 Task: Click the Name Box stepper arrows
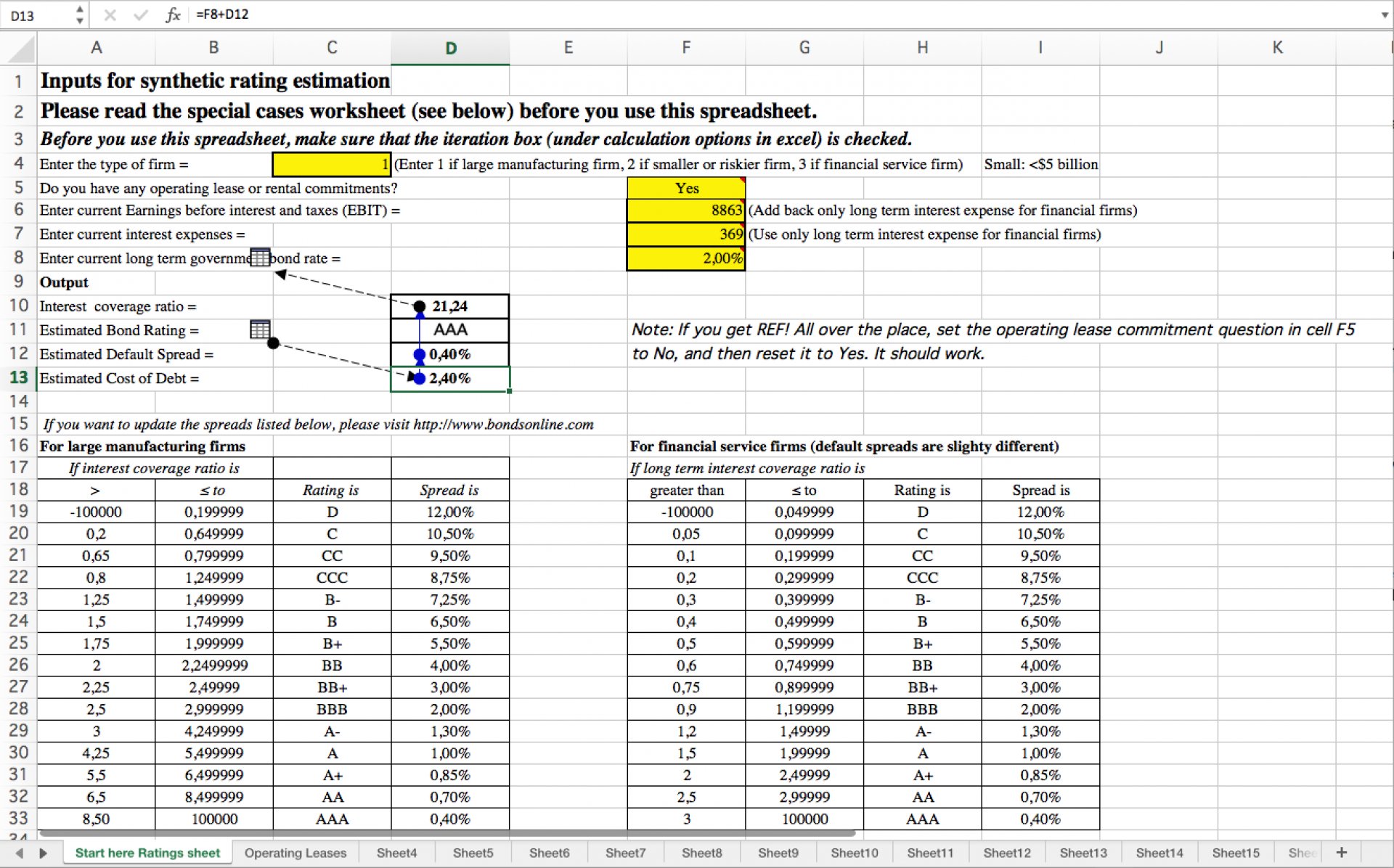[79, 15]
